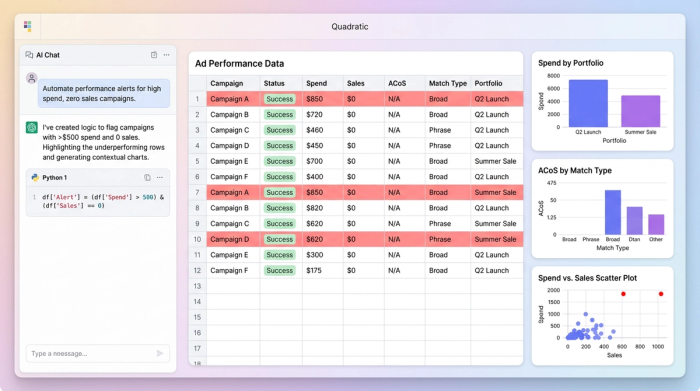Click the AI assistant avatar icon
Screen dimensions: 700x391
tap(32, 128)
